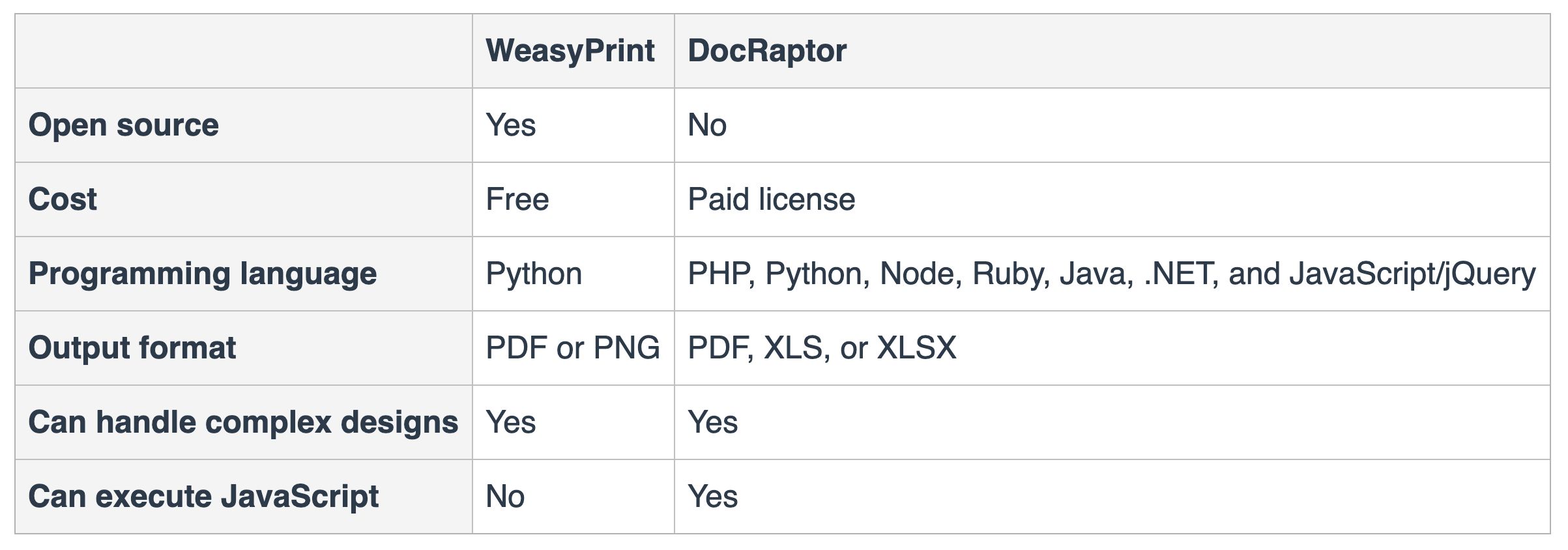
Task: Click the WeasyPrint column header
Action: click(x=570, y=51)
